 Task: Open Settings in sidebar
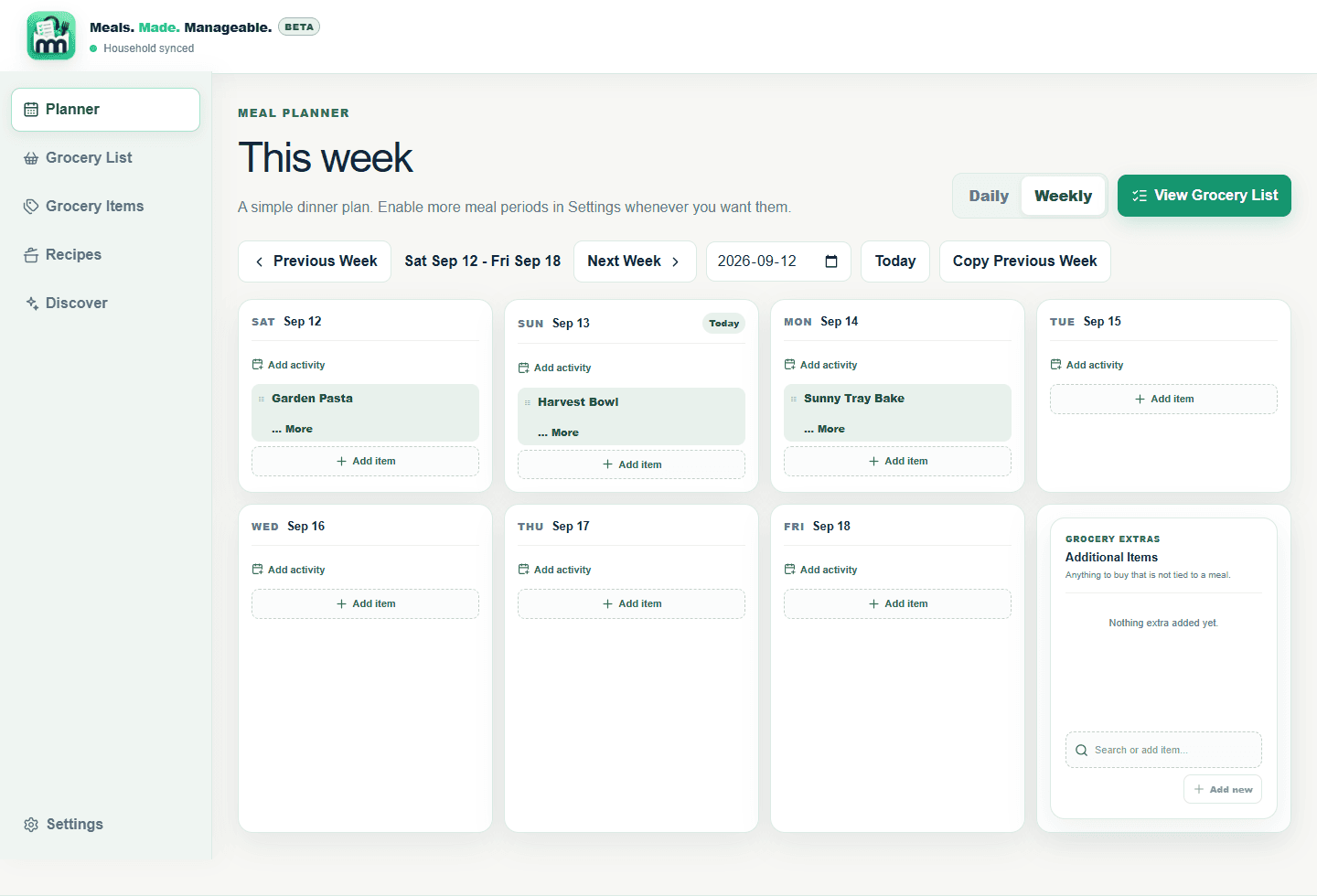pyautogui.click(x=105, y=825)
